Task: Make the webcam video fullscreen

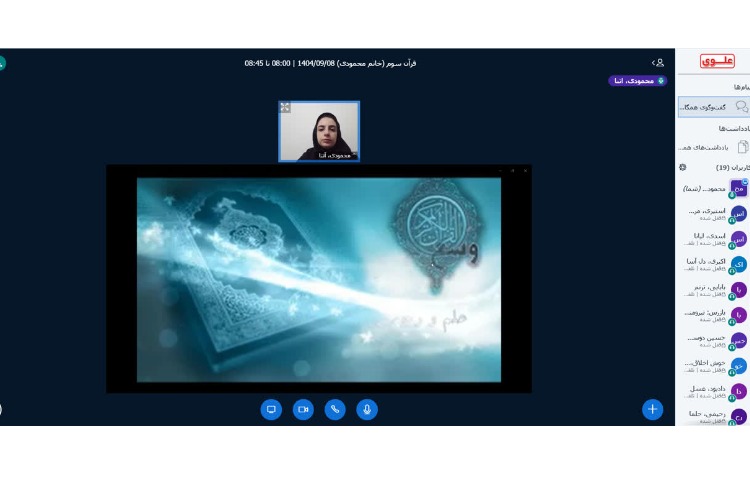Action: pyautogui.click(x=285, y=107)
